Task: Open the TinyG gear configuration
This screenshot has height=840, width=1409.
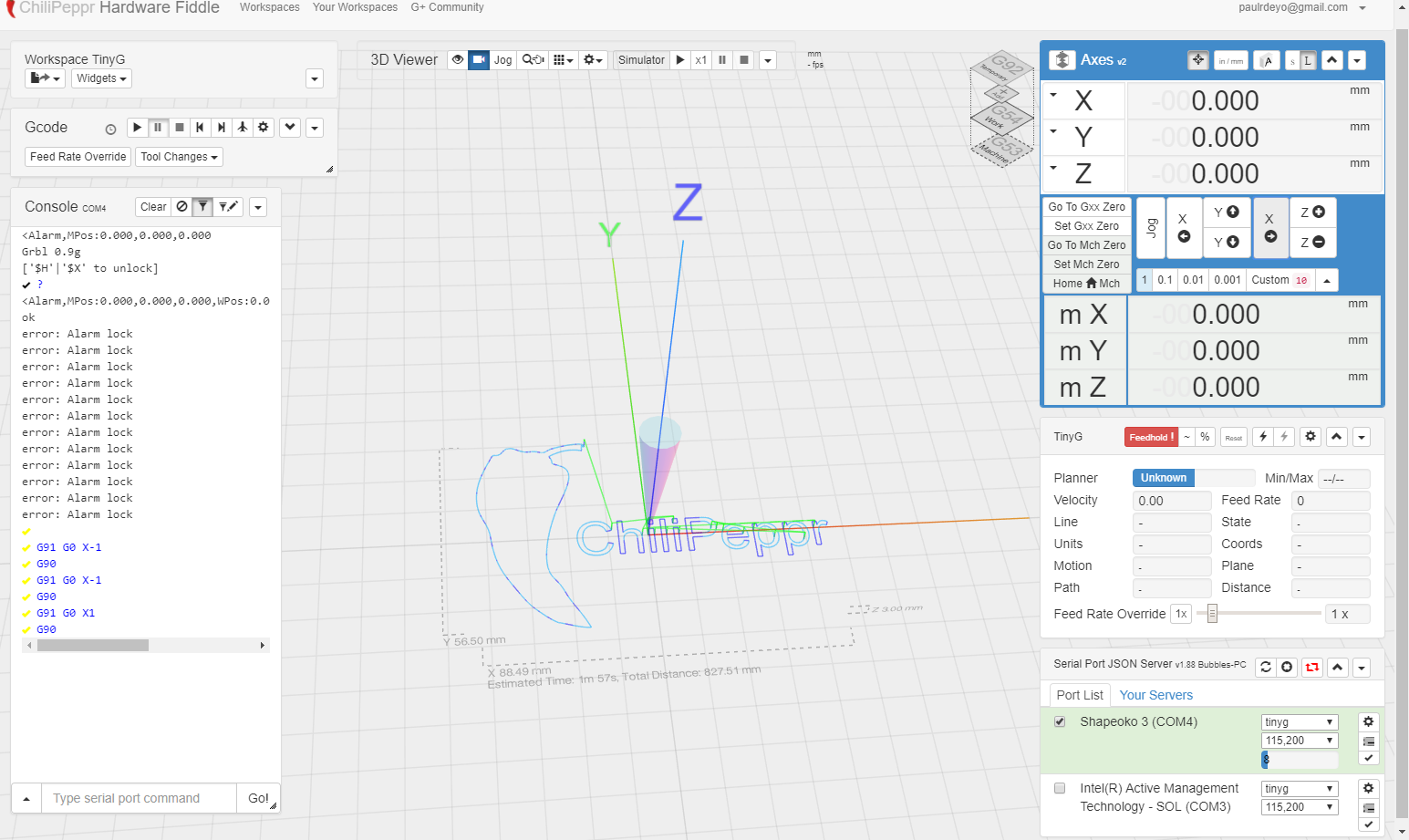Action: [x=1311, y=437]
